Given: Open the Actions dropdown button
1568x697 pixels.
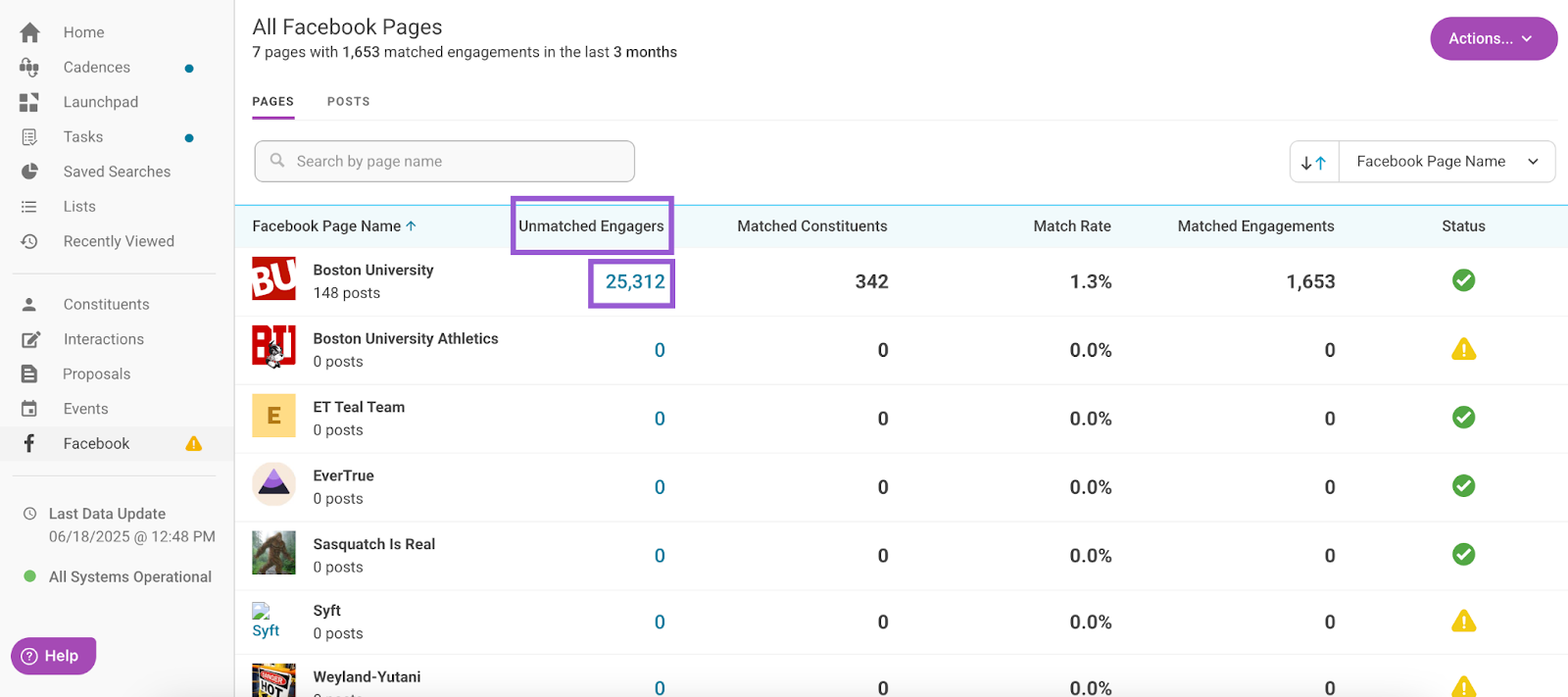Looking at the screenshot, I should [x=1494, y=38].
